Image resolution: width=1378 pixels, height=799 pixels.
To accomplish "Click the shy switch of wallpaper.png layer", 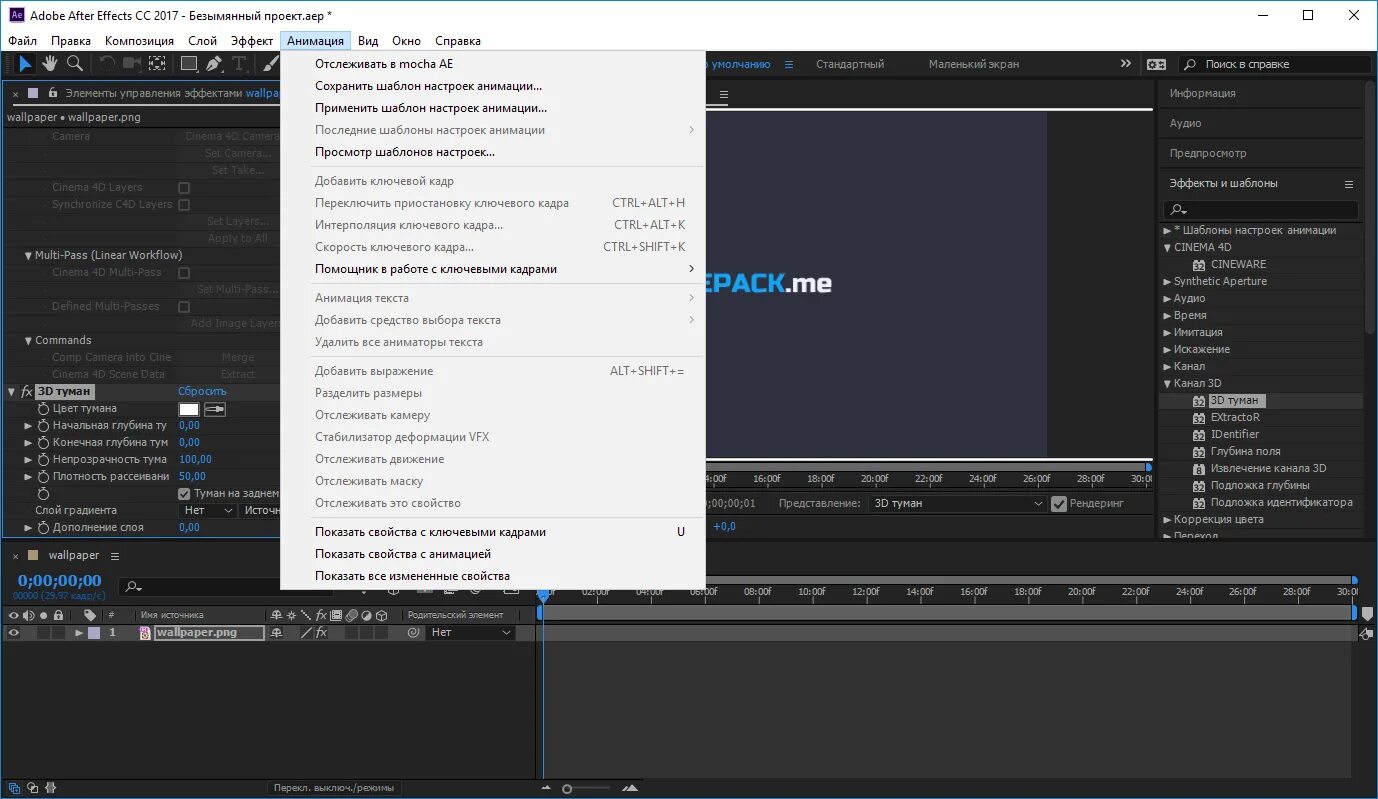I will coord(277,633).
